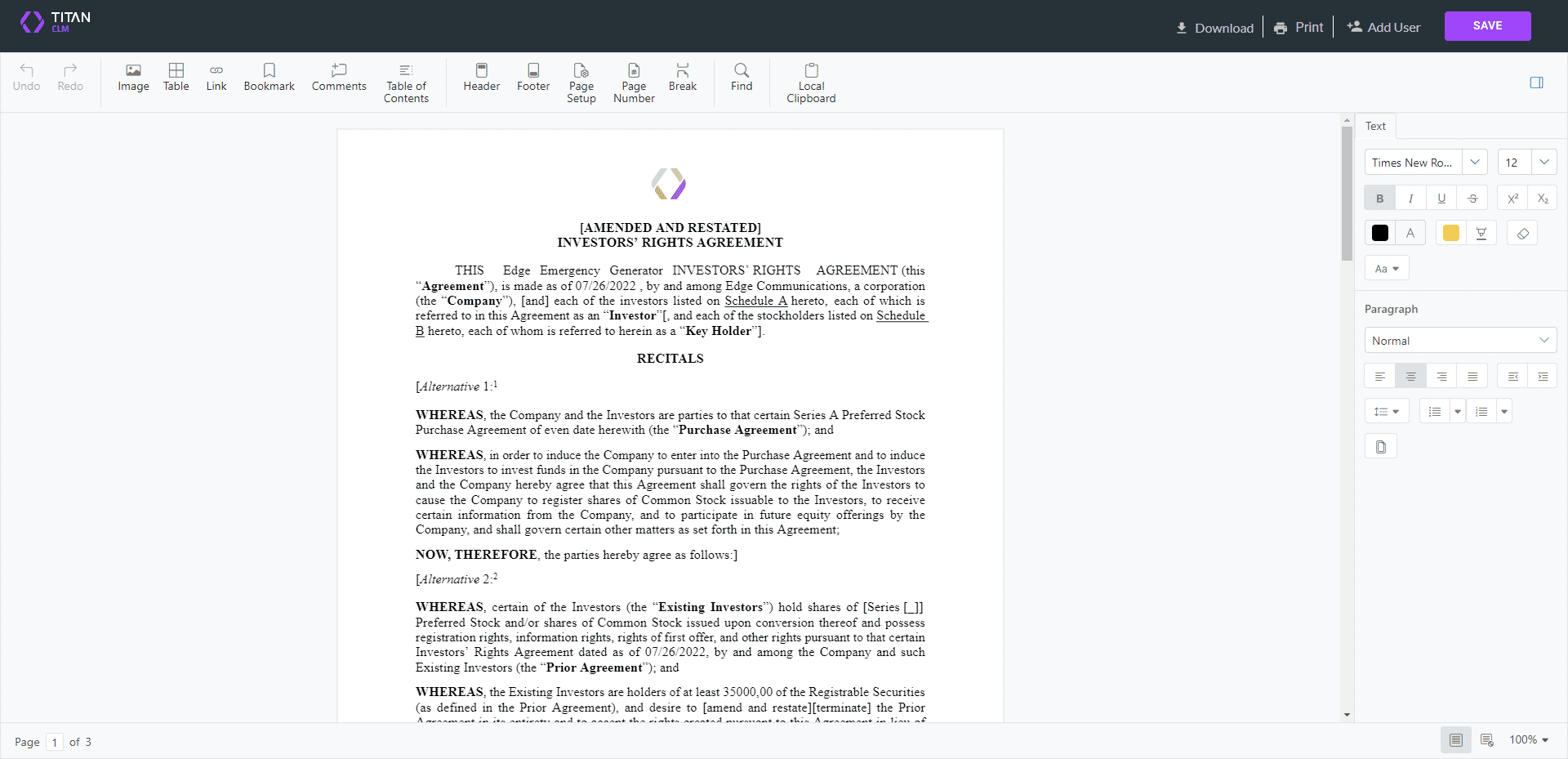Viewport: 1568px width, 759px height.
Task: Switch to the Text tab
Action: click(1375, 125)
